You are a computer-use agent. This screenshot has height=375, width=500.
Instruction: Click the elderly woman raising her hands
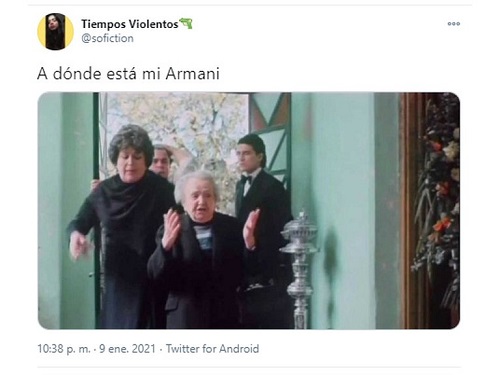pyautogui.click(x=200, y=250)
